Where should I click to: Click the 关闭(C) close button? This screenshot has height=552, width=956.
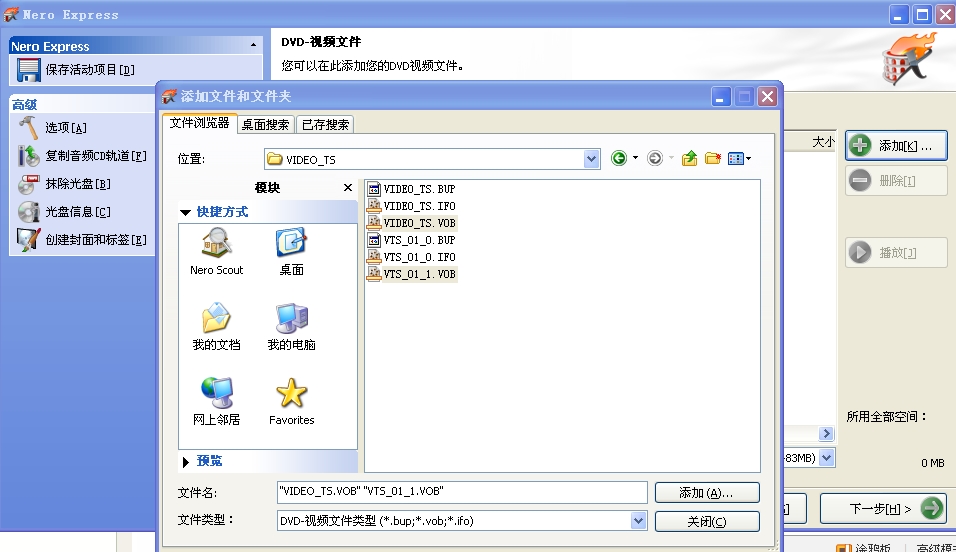point(707,522)
